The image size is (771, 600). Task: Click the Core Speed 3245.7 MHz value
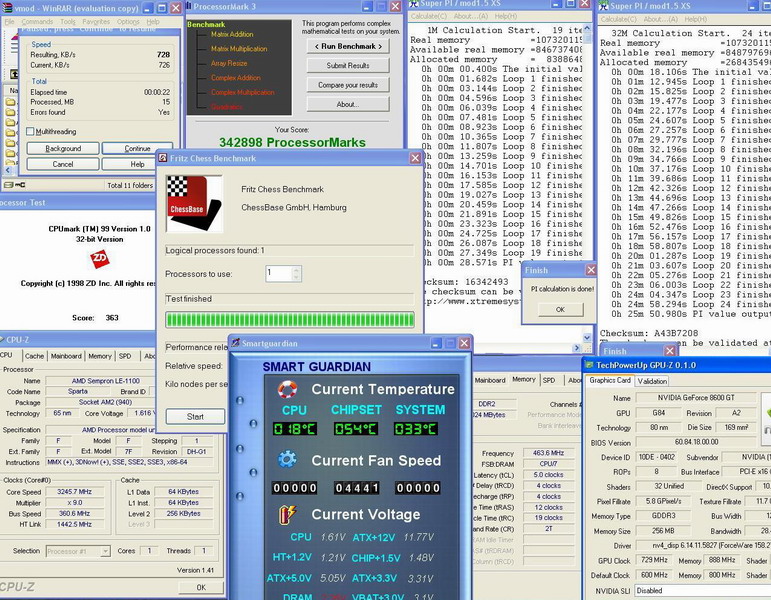coord(75,491)
